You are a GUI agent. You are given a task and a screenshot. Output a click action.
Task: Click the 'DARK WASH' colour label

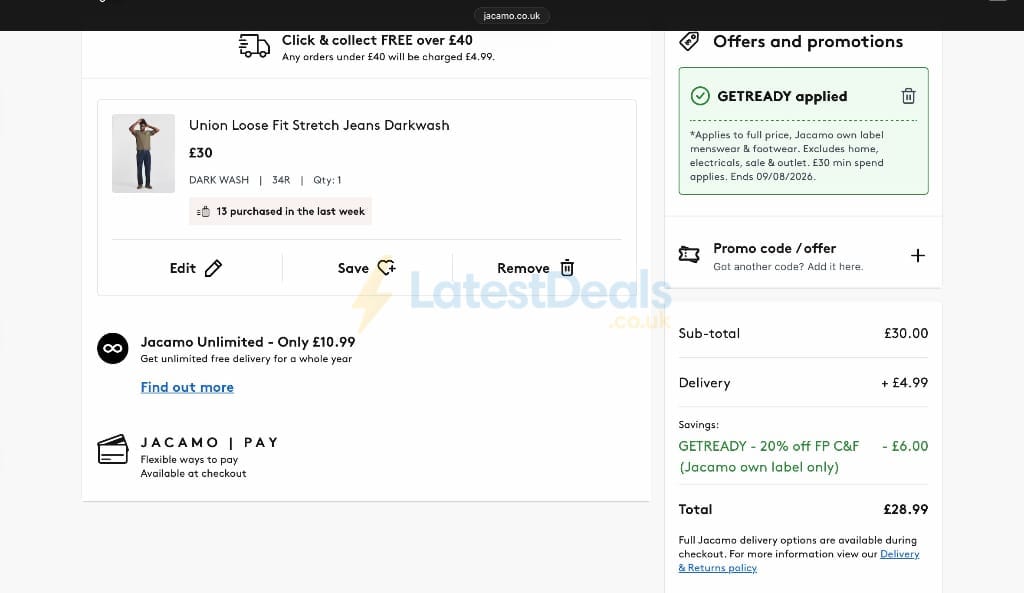(x=219, y=180)
